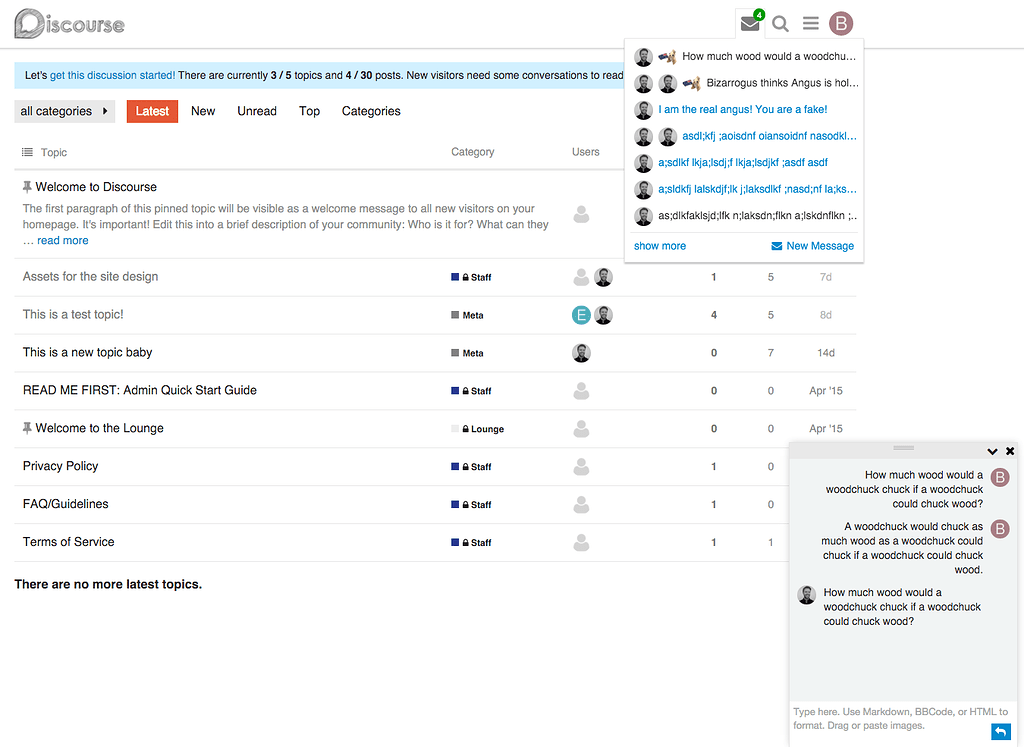This screenshot has height=747, width=1024.
Task: Open 'get this discussion started!' link
Action: coord(112,75)
